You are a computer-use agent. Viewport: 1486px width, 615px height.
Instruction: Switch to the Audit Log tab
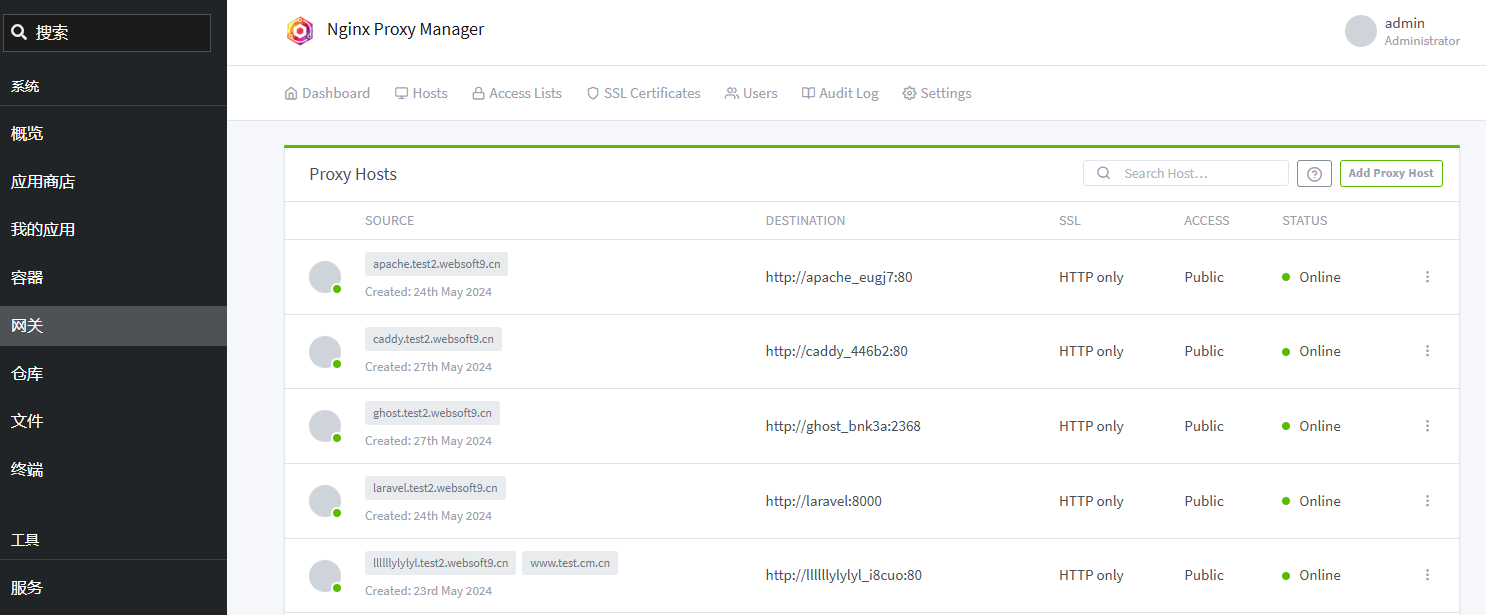(840, 93)
